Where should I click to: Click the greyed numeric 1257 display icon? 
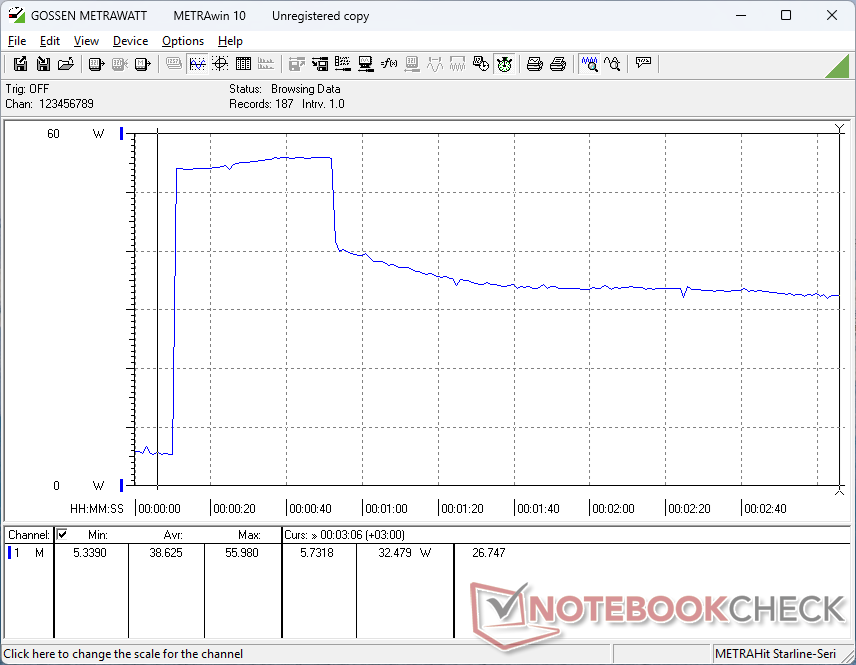tap(174, 64)
